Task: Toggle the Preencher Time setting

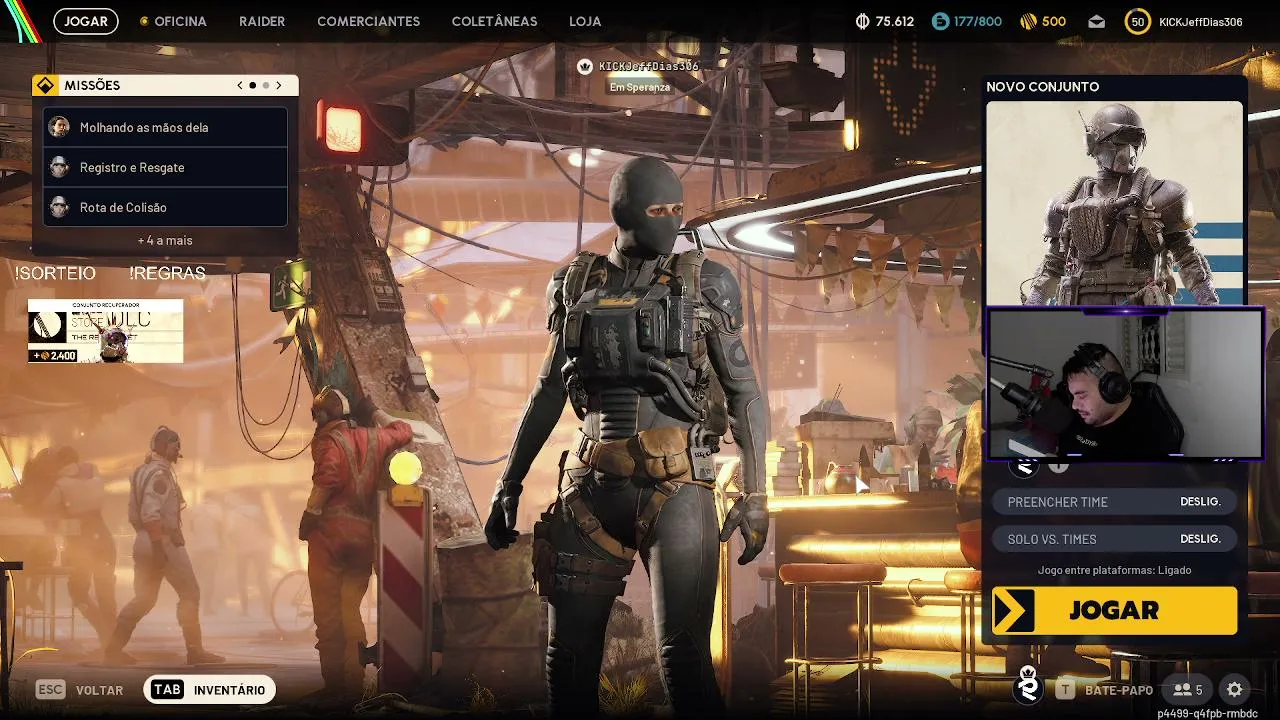Action: click(x=1114, y=502)
